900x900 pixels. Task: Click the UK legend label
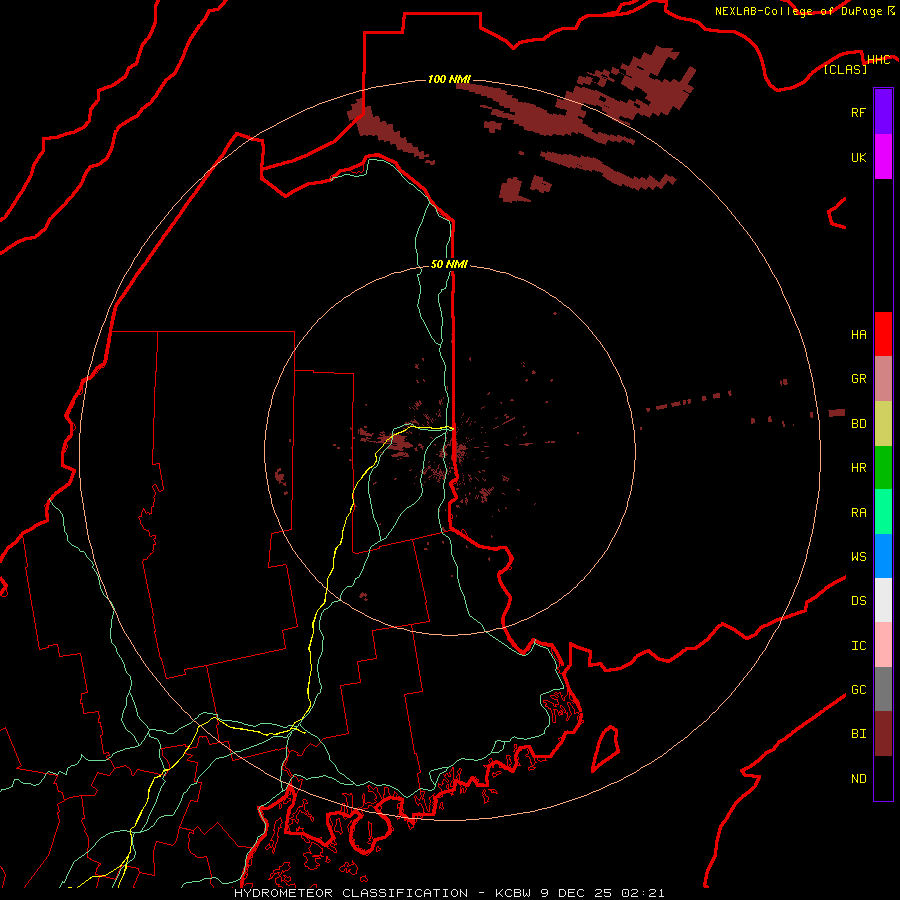pyautogui.click(x=858, y=157)
